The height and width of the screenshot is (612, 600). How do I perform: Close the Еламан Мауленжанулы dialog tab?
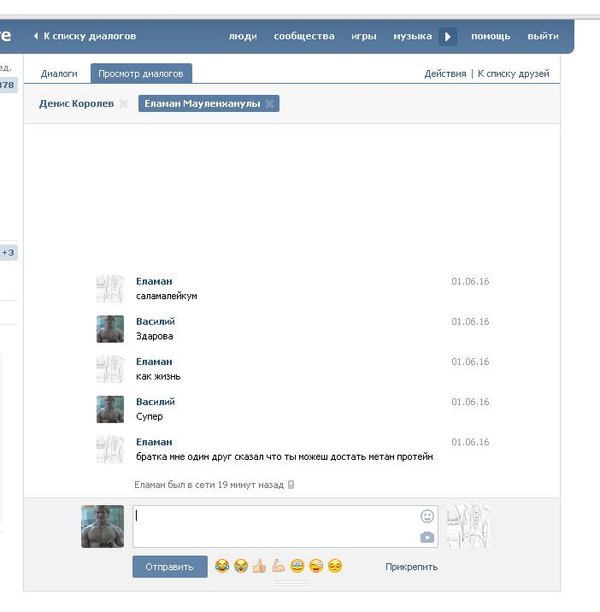(270, 104)
